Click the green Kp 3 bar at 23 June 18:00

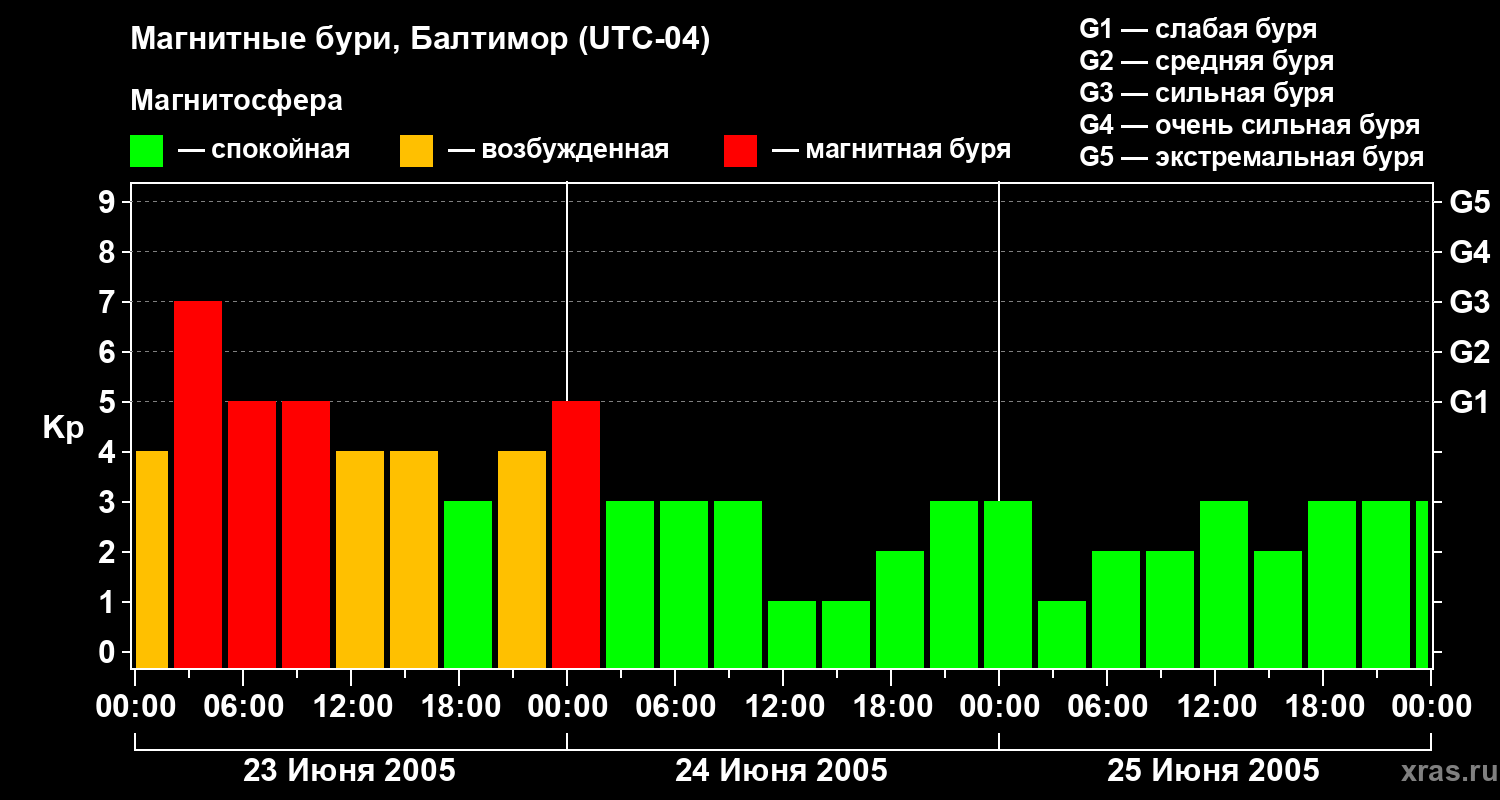coord(468,584)
